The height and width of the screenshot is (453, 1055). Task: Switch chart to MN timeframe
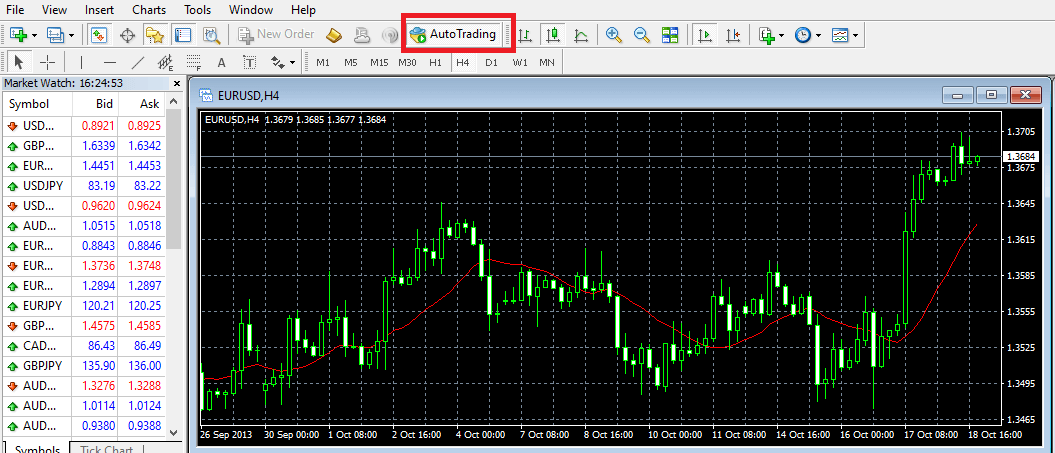[x=547, y=63]
